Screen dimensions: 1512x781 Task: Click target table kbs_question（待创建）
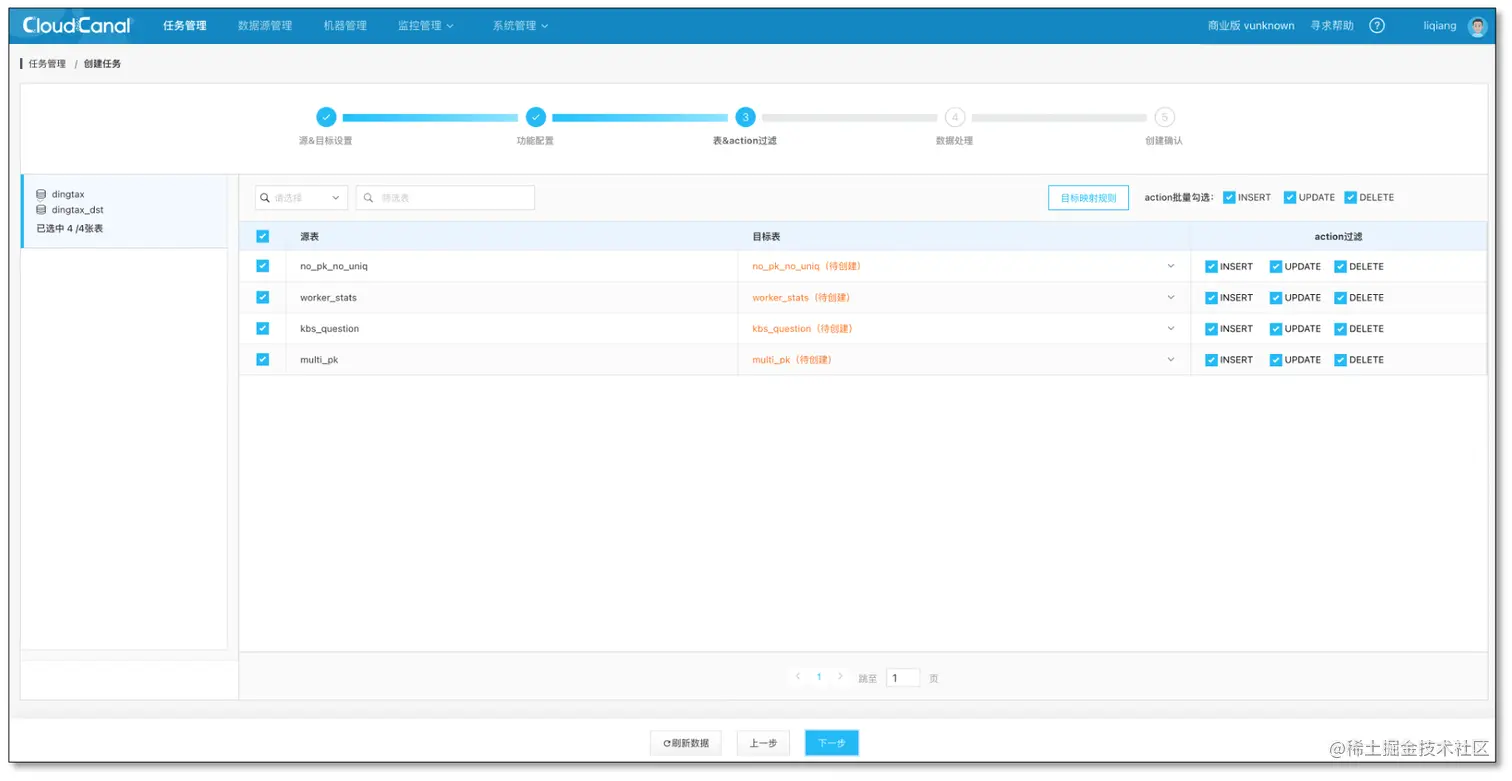click(803, 328)
